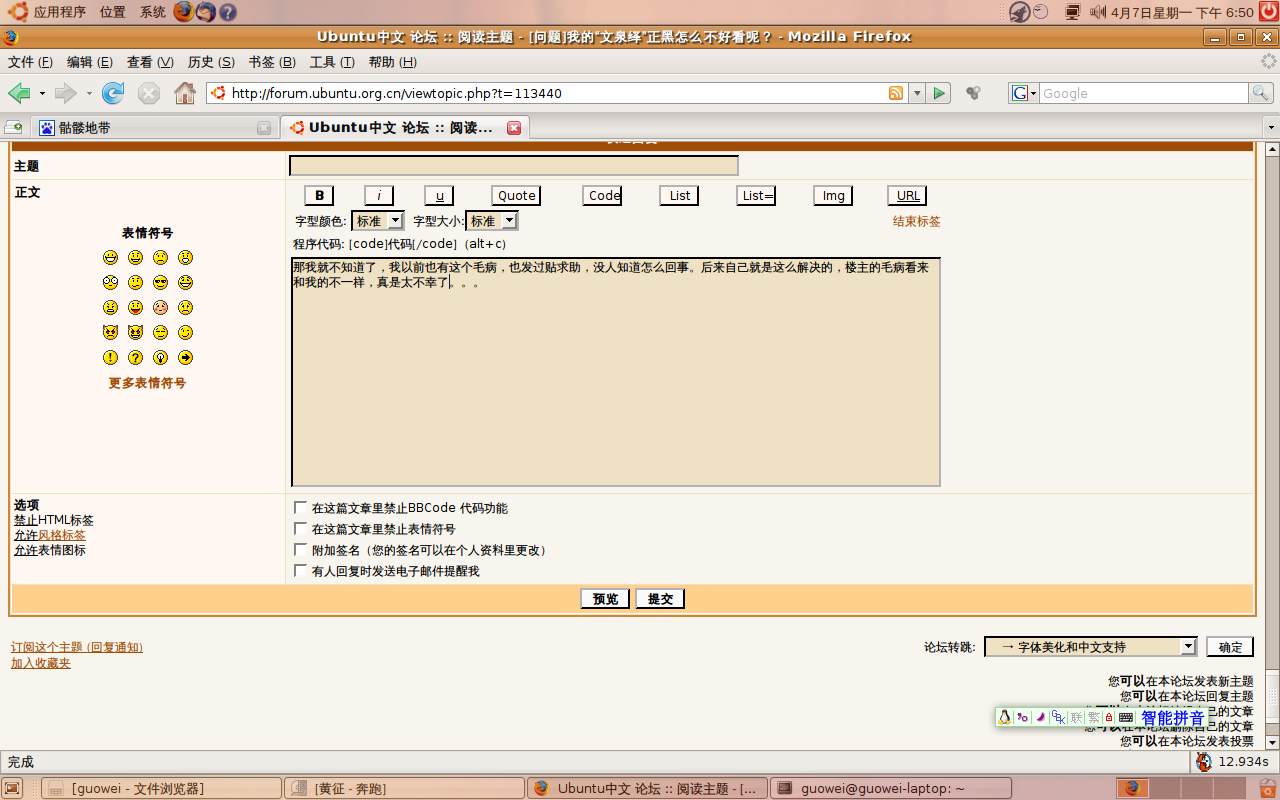The width and height of the screenshot is (1280, 800).
Task: Open the 工具 (Tools) menu
Action: coord(332,62)
